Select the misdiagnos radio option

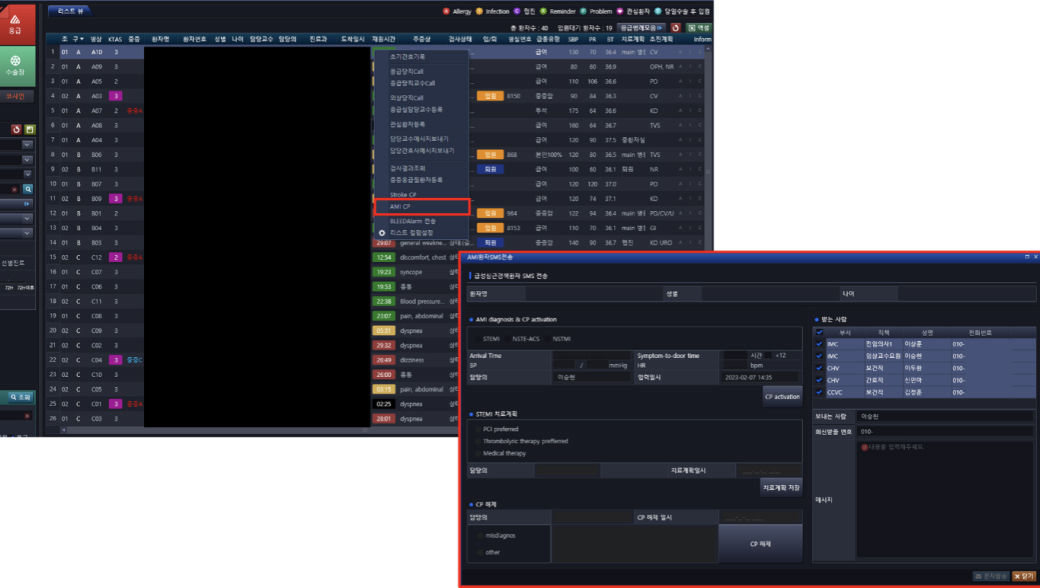pyautogui.click(x=481, y=535)
